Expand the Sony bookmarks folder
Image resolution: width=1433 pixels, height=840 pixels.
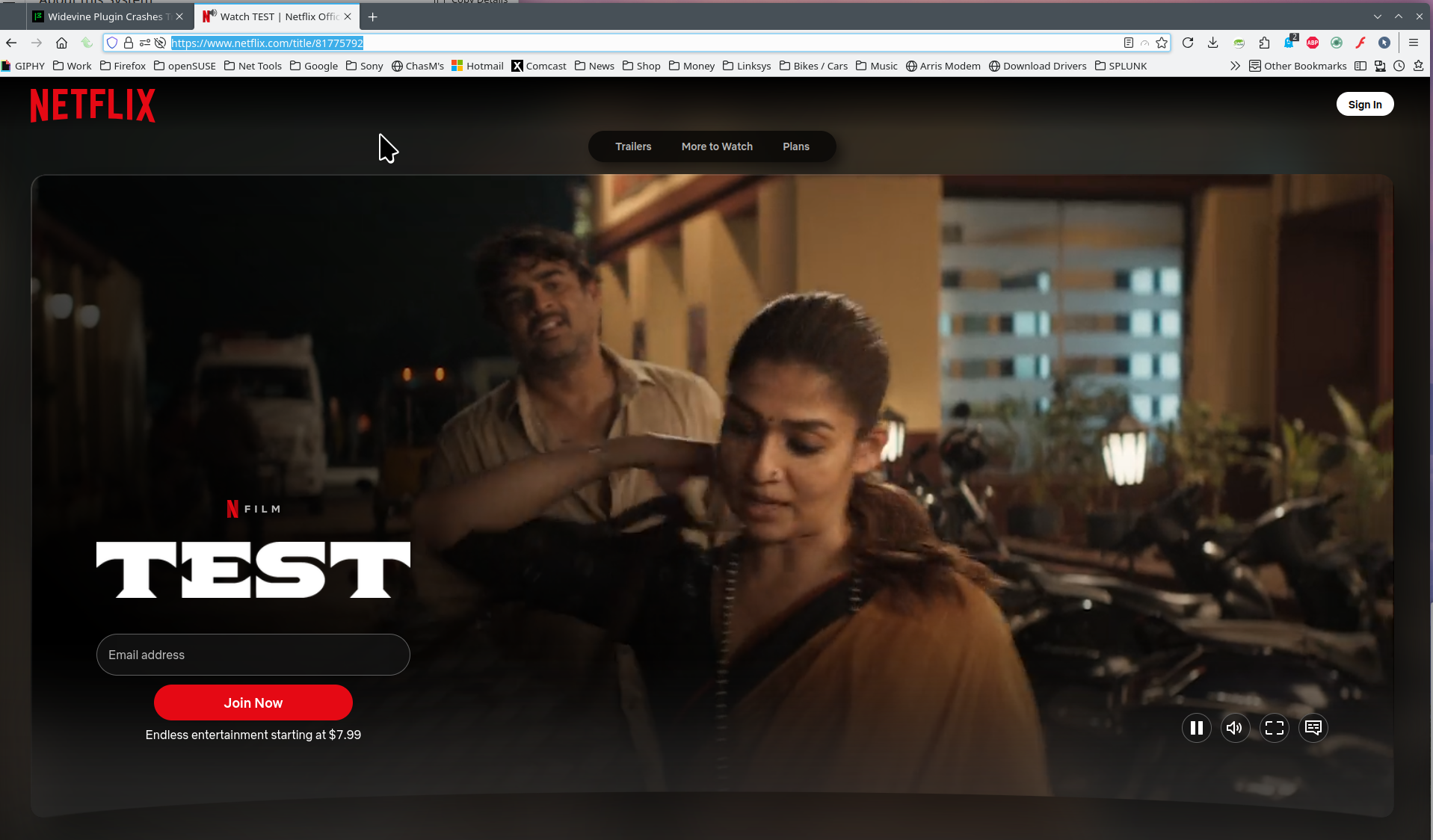[365, 66]
